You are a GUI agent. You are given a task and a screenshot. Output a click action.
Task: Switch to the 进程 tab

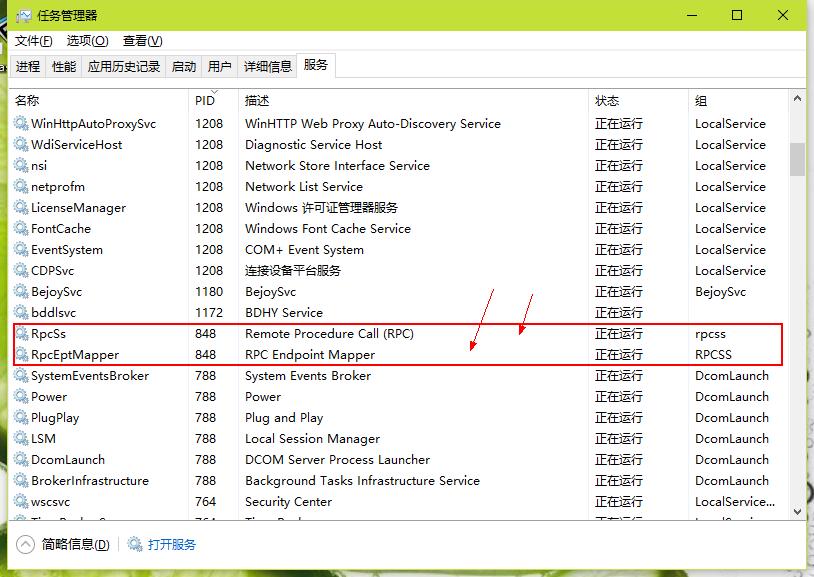[28, 65]
